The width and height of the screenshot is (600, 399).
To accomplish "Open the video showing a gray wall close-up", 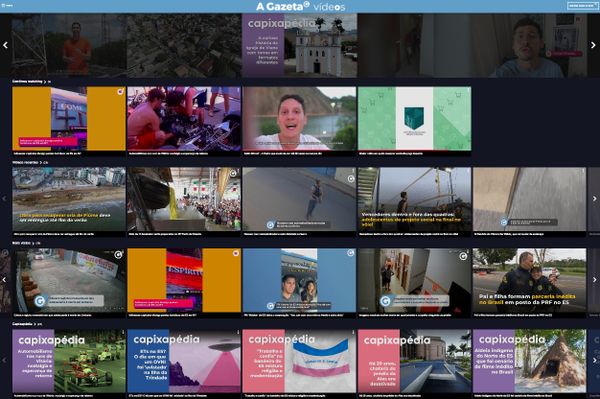I will [x=530, y=202].
